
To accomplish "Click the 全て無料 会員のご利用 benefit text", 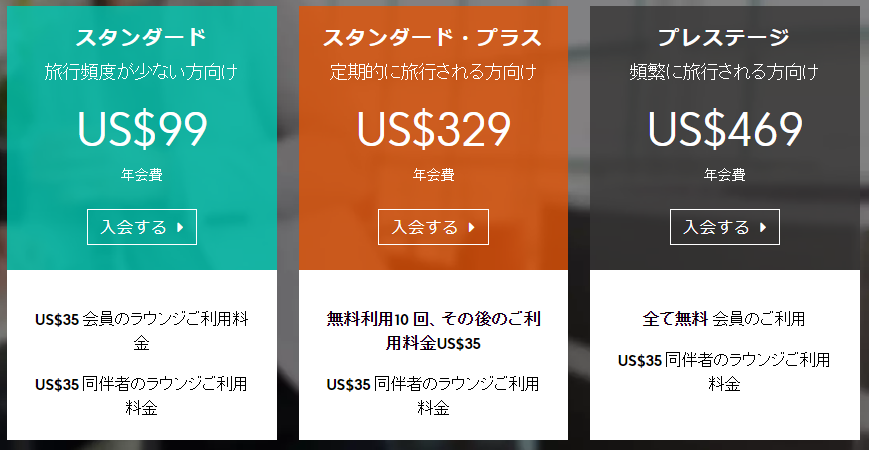I will 724,320.
